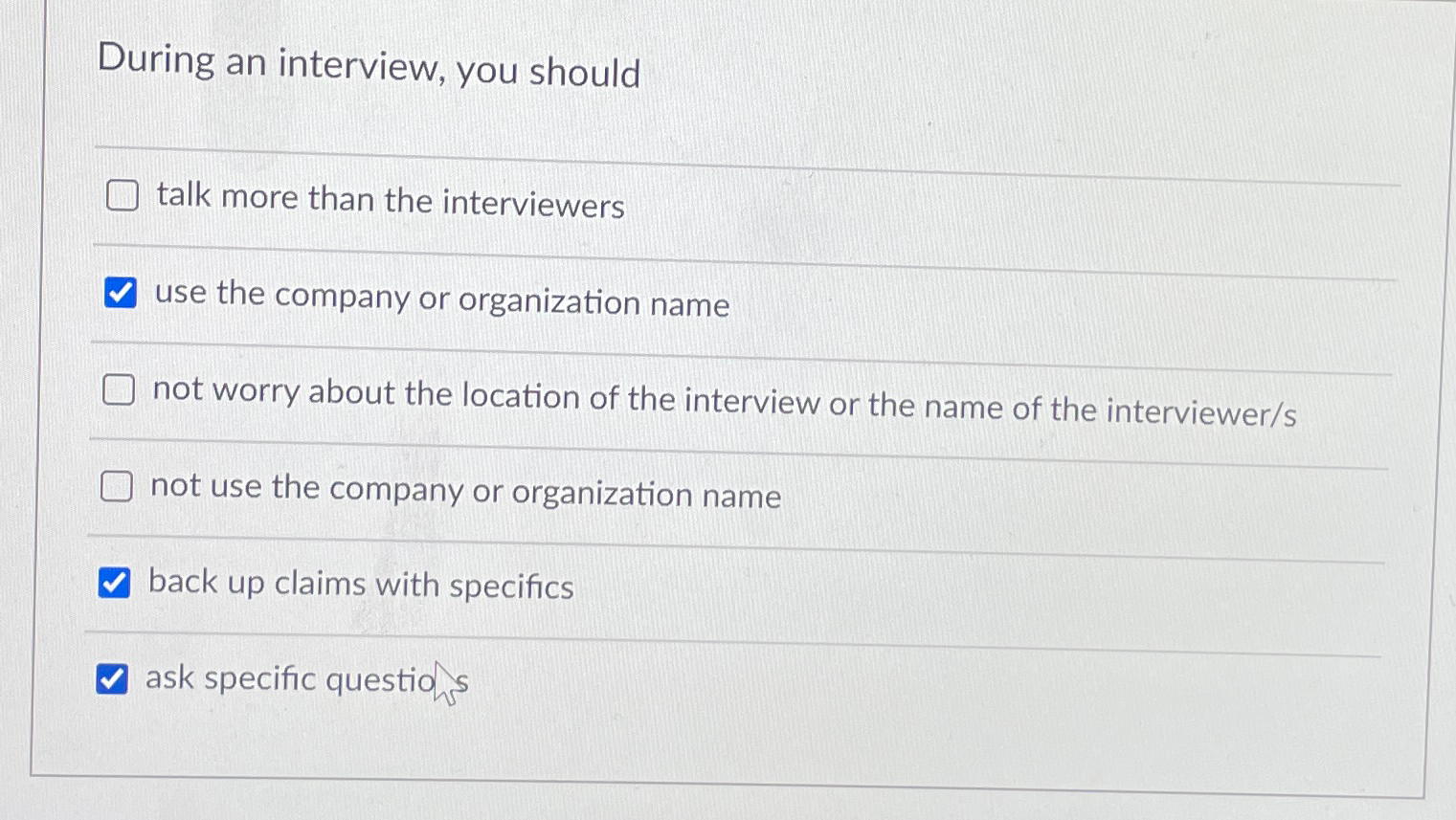Image resolution: width=1456 pixels, height=820 pixels.
Task: Select the 'use the company or organization name' text
Action: pos(440,299)
